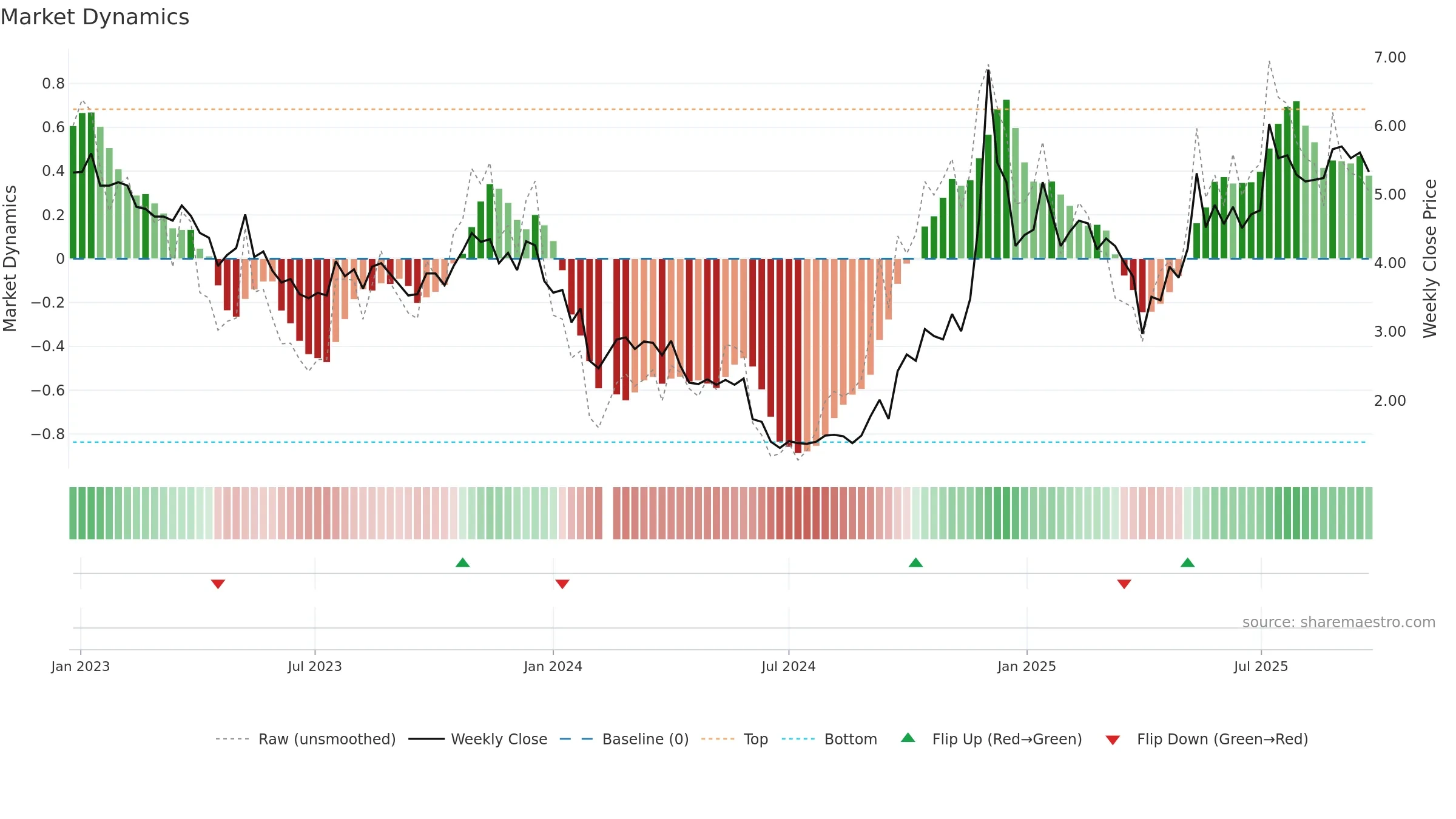This screenshot has width=1456, height=819.
Task: Click the red flip-down triangle before Jul 2023
Action: click(x=218, y=584)
